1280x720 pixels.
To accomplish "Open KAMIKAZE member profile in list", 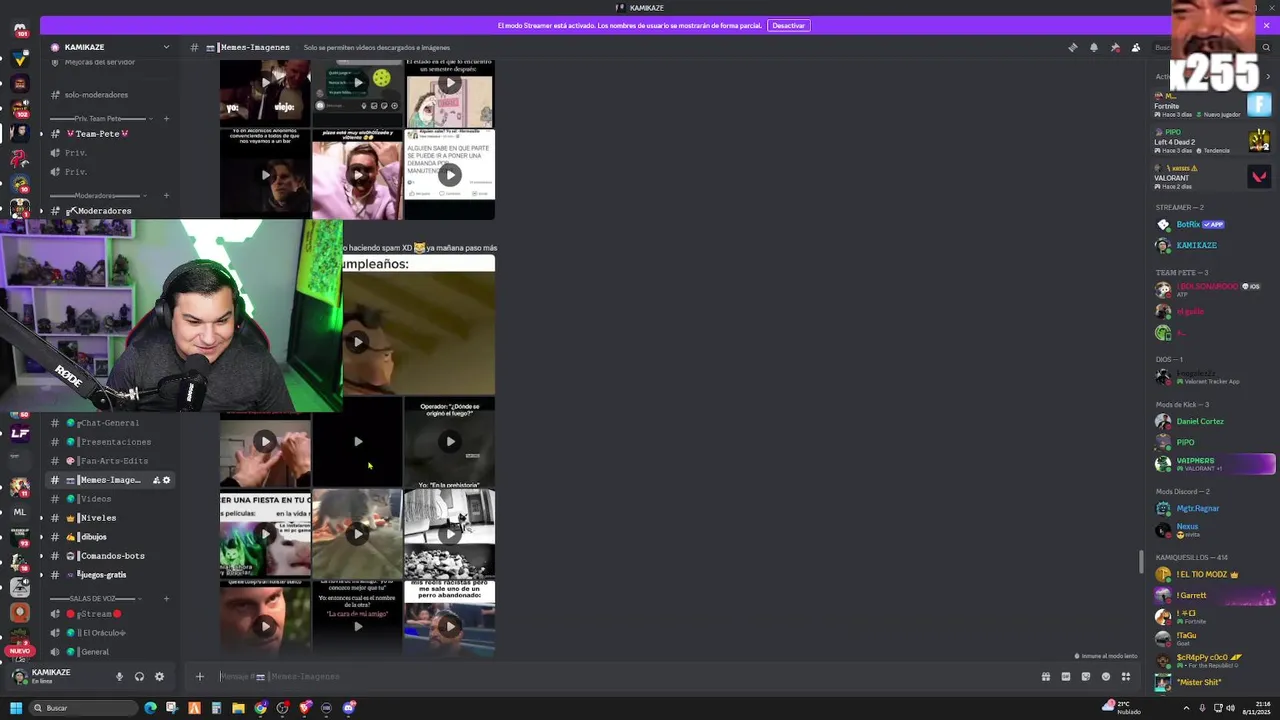I will [1214, 245].
